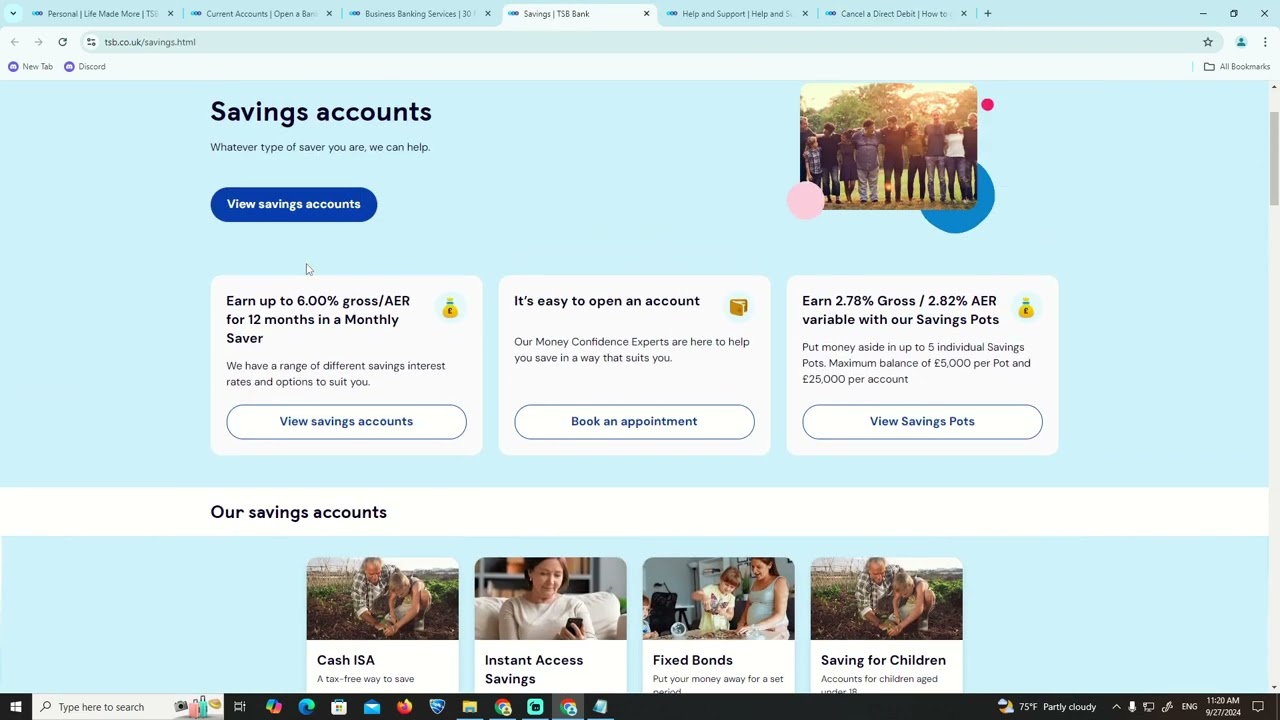Image resolution: width=1280 pixels, height=720 pixels.
Task: Bookmark this page with the star icon
Action: tap(1208, 42)
